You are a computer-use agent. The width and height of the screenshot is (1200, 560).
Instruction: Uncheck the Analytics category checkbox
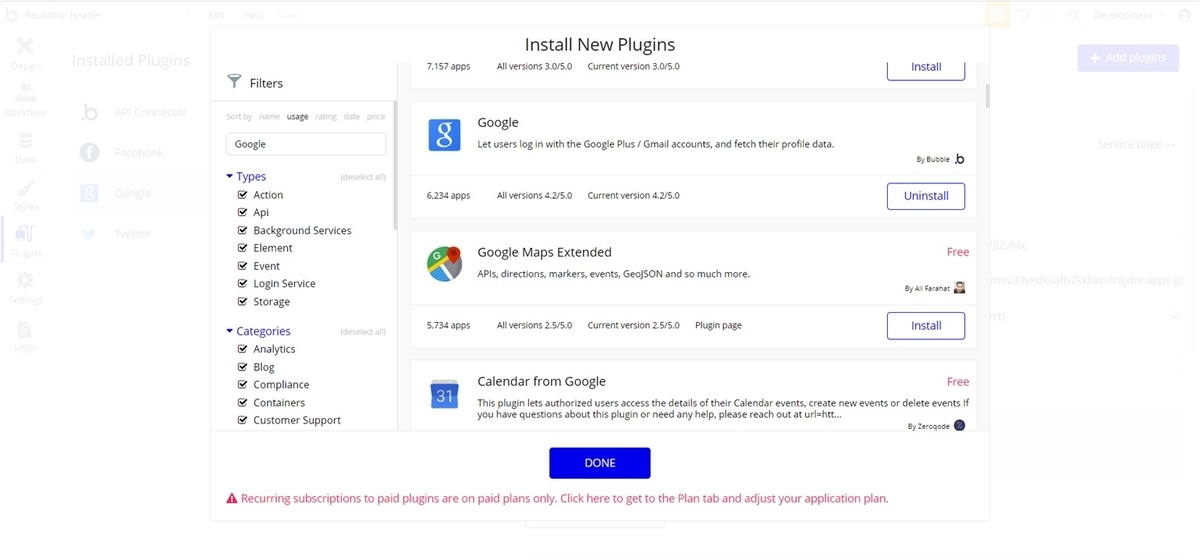242,349
